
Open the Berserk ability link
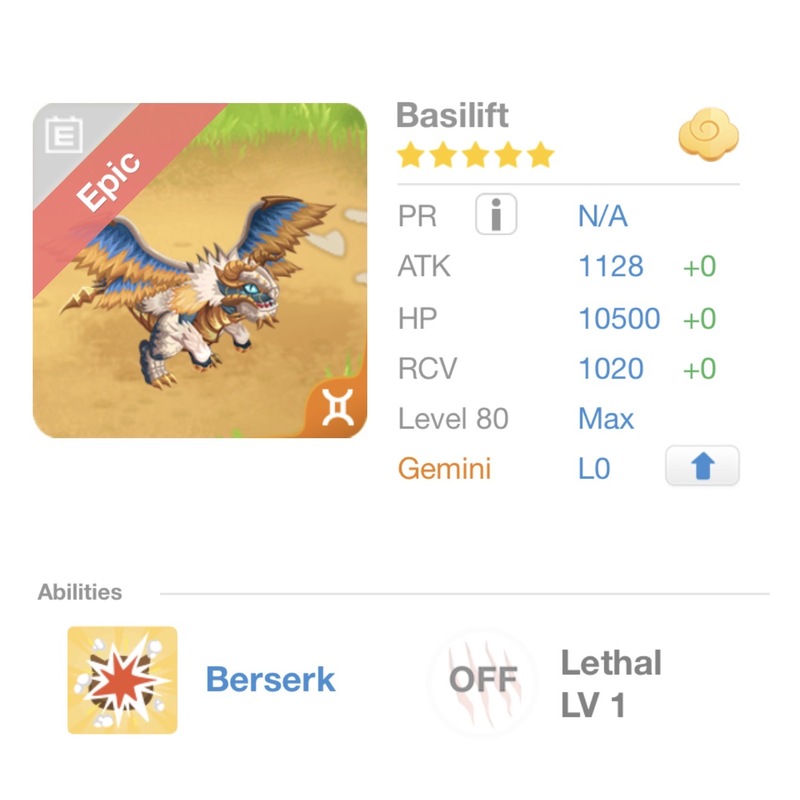(x=270, y=680)
